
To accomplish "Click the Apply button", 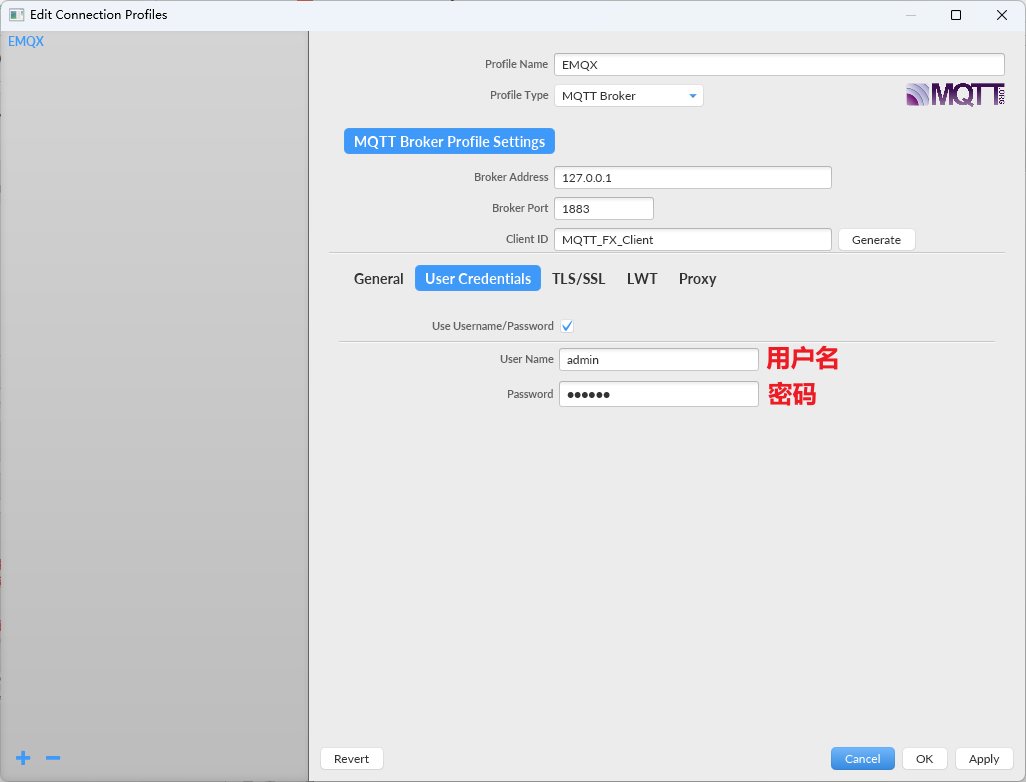I will pyautogui.click(x=983, y=758).
